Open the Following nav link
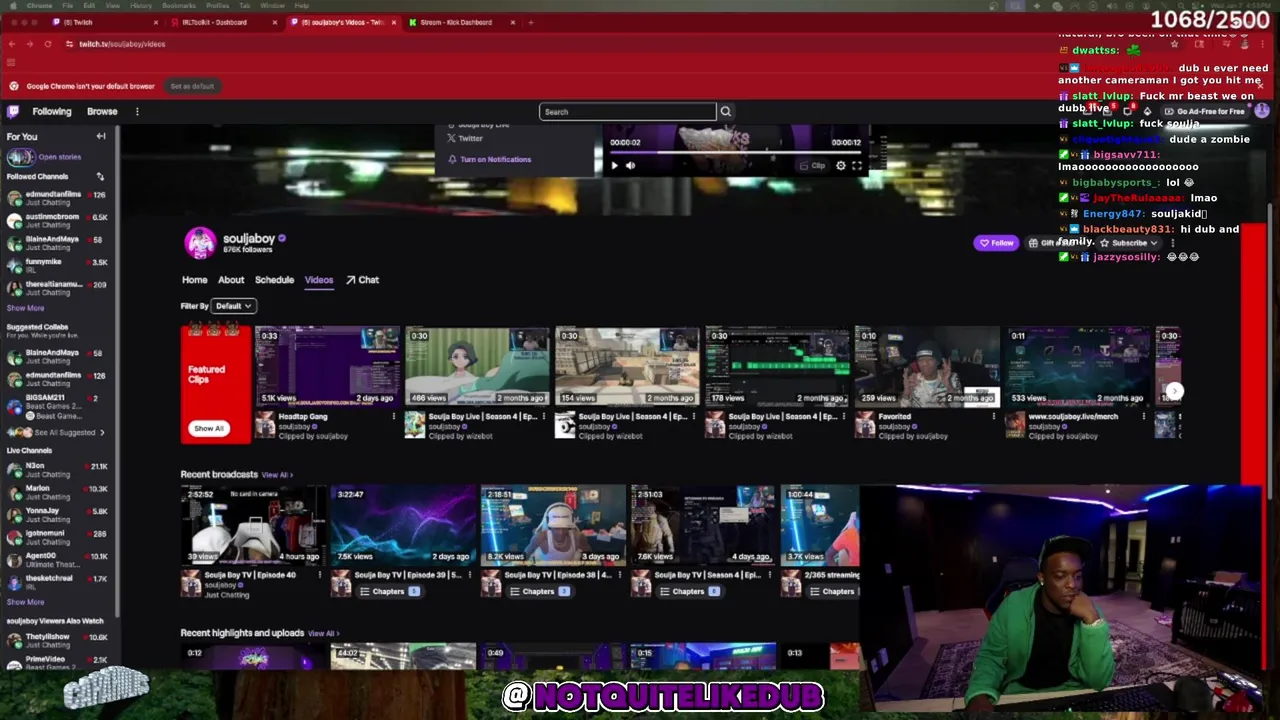This screenshot has width=1280, height=720. [x=52, y=112]
